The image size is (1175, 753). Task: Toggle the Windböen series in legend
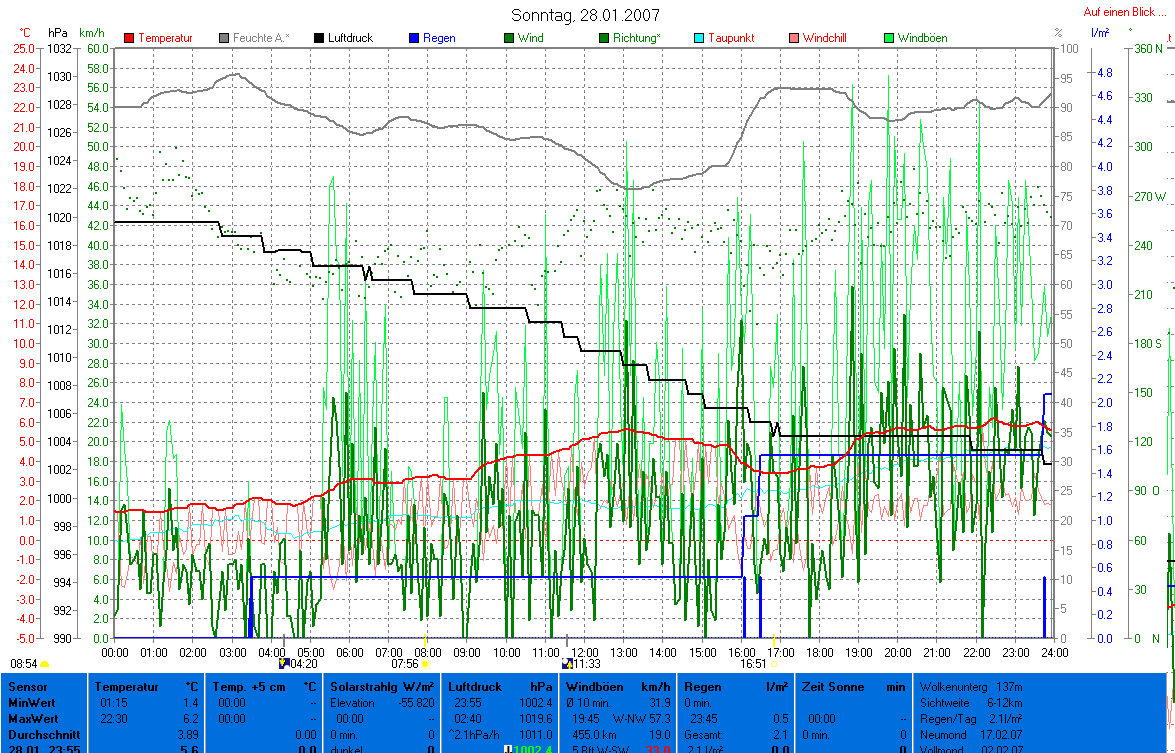coord(922,38)
